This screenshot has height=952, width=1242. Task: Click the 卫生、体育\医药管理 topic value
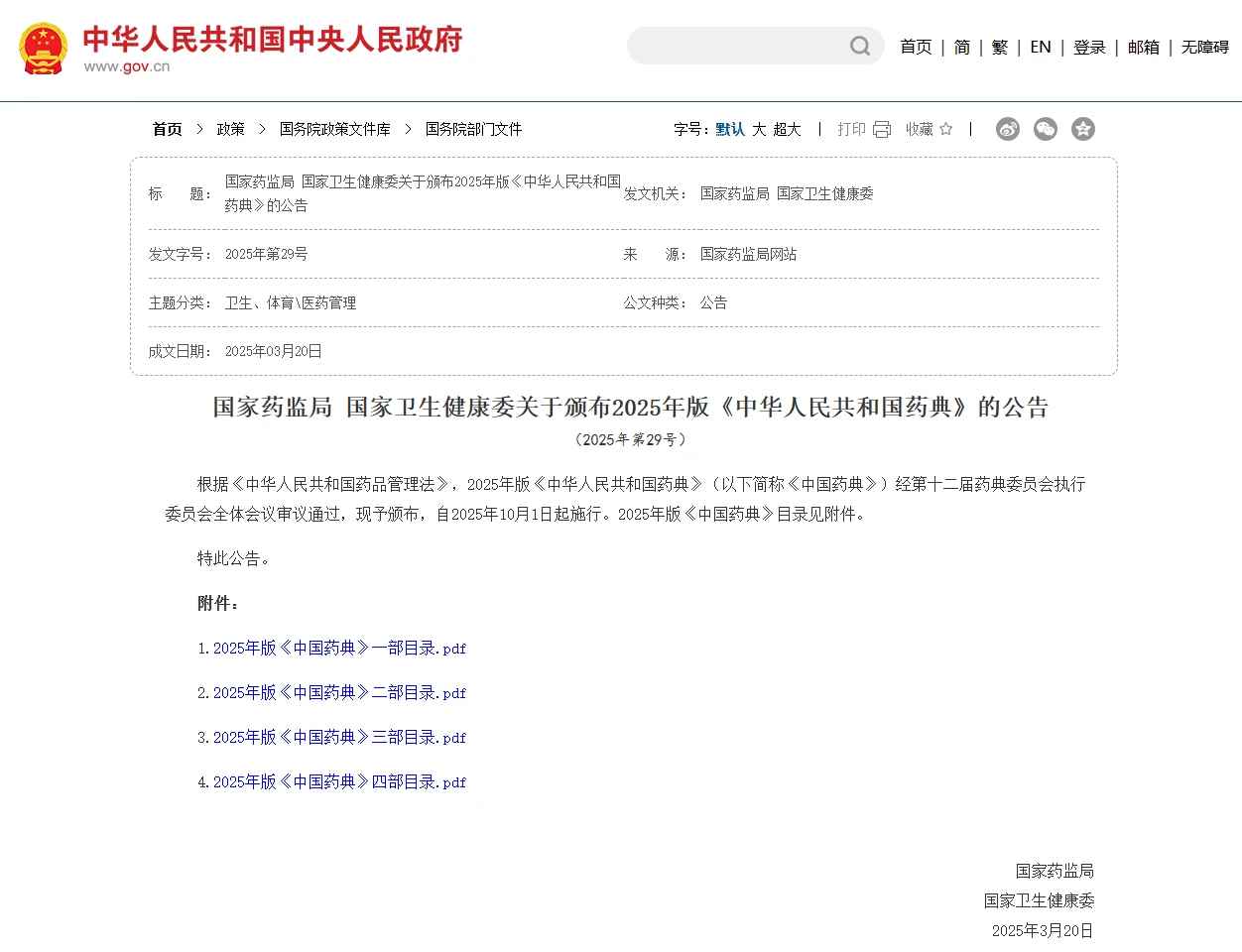pyautogui.click(x=291, y=302)
